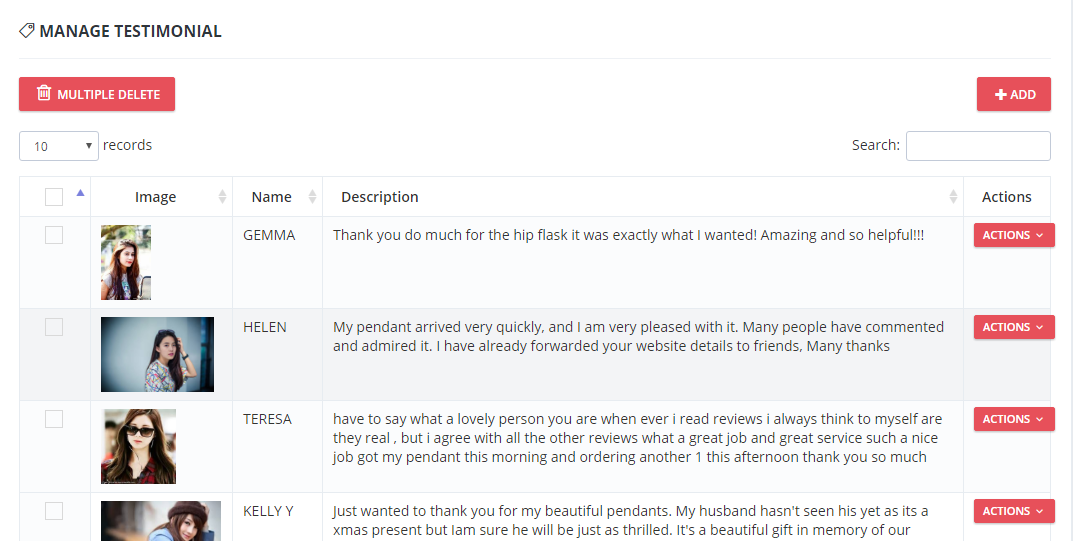
Task: Show Actions menu for Kelly Y
Action: click(x=1013, y=511)
